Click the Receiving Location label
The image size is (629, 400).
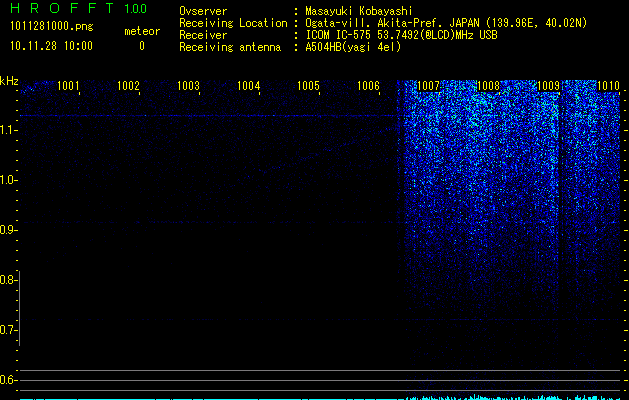click(233, 23)
